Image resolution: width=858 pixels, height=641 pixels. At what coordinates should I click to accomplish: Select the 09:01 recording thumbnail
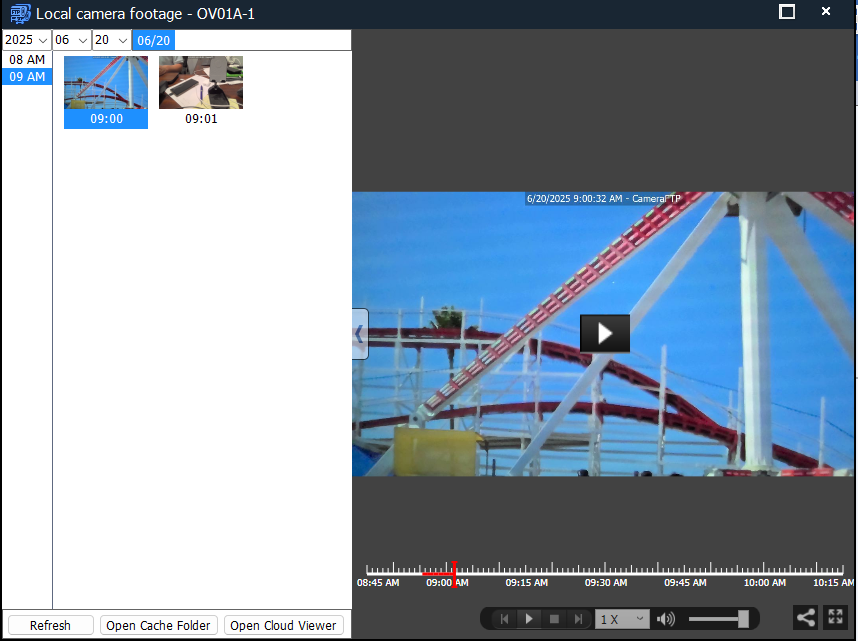point(201,83)
